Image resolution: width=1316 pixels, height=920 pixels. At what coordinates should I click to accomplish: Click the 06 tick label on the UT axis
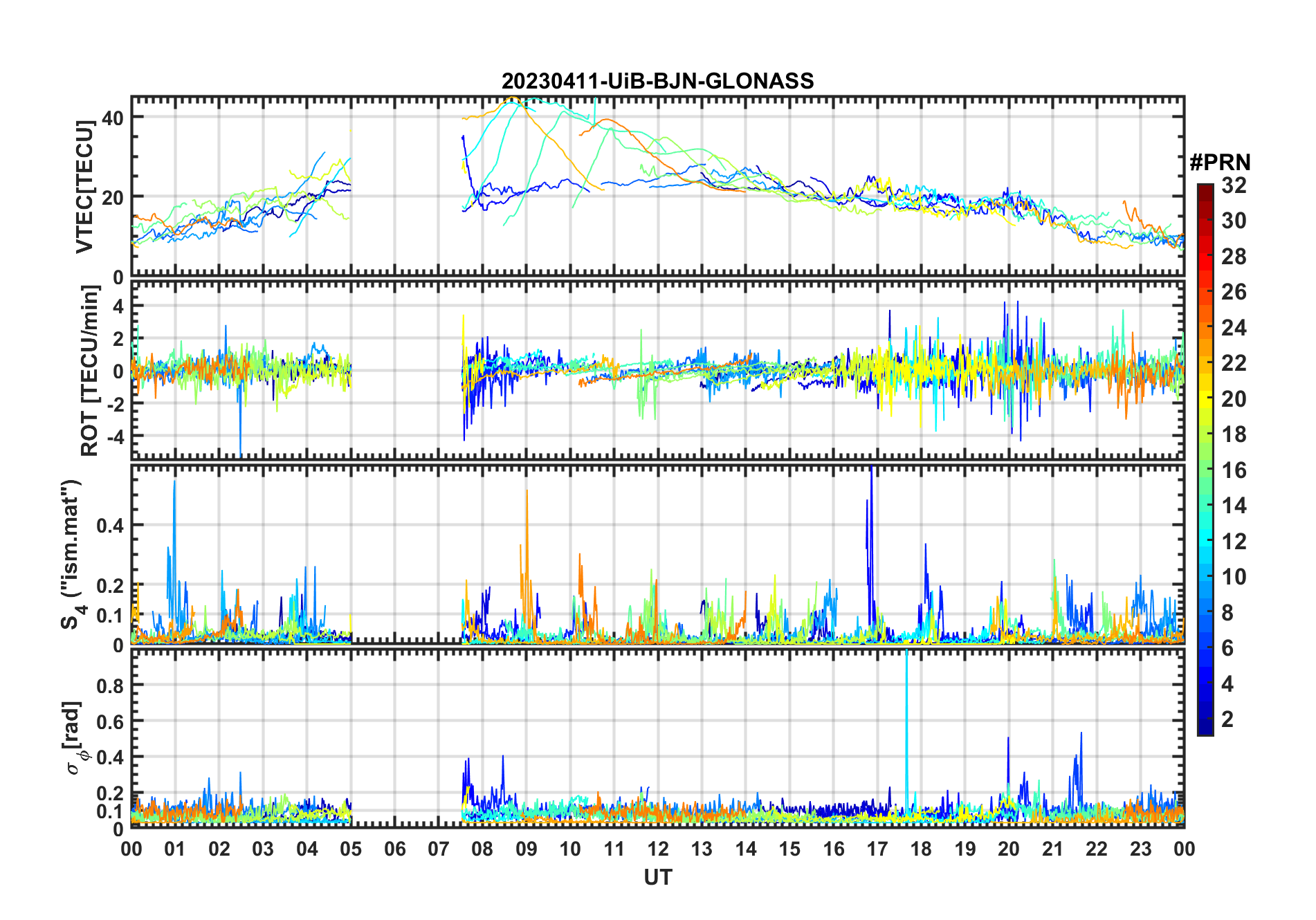pos(394,849)
